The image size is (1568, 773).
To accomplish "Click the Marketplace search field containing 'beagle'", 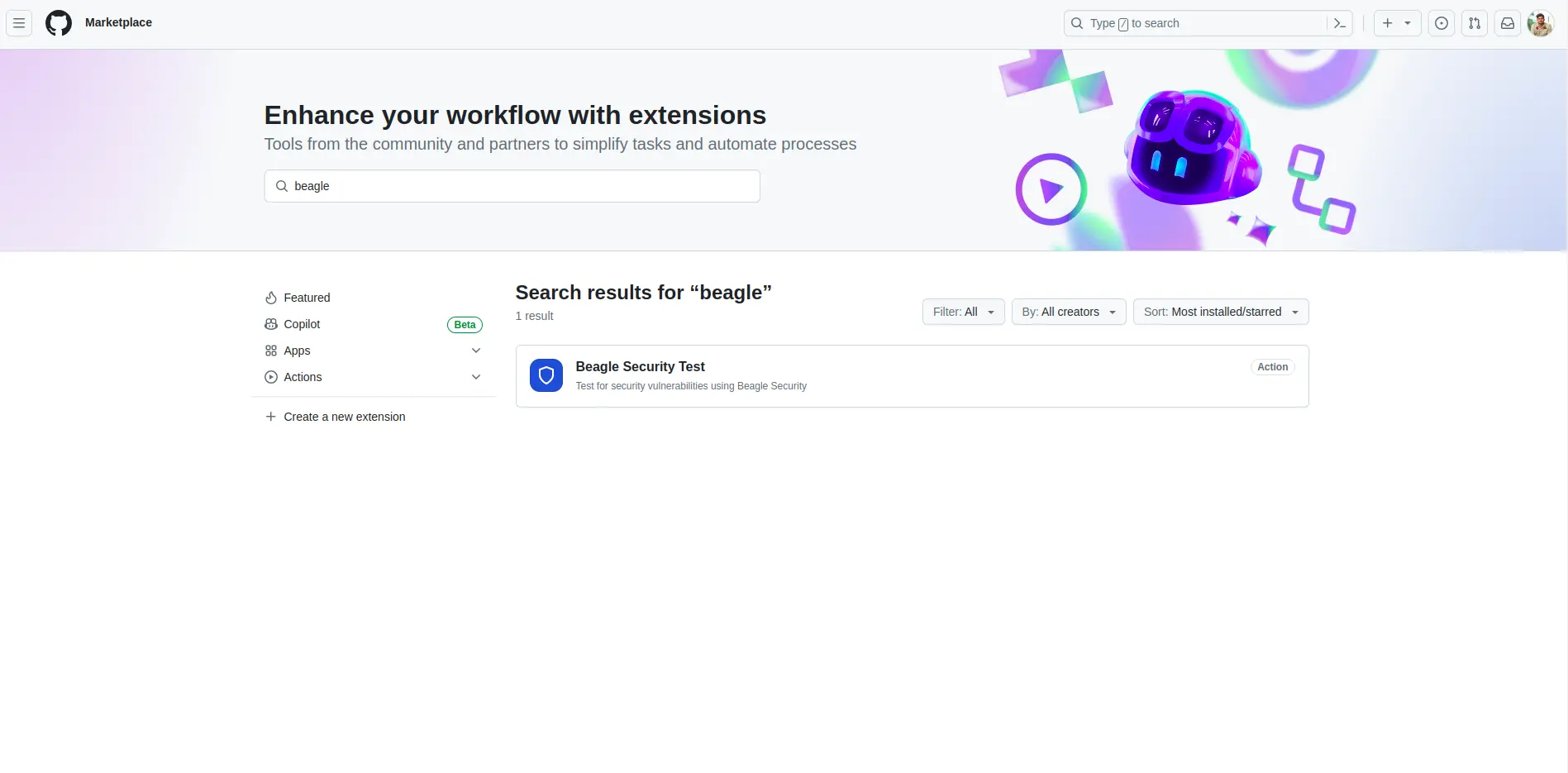I will pos(512,186).
